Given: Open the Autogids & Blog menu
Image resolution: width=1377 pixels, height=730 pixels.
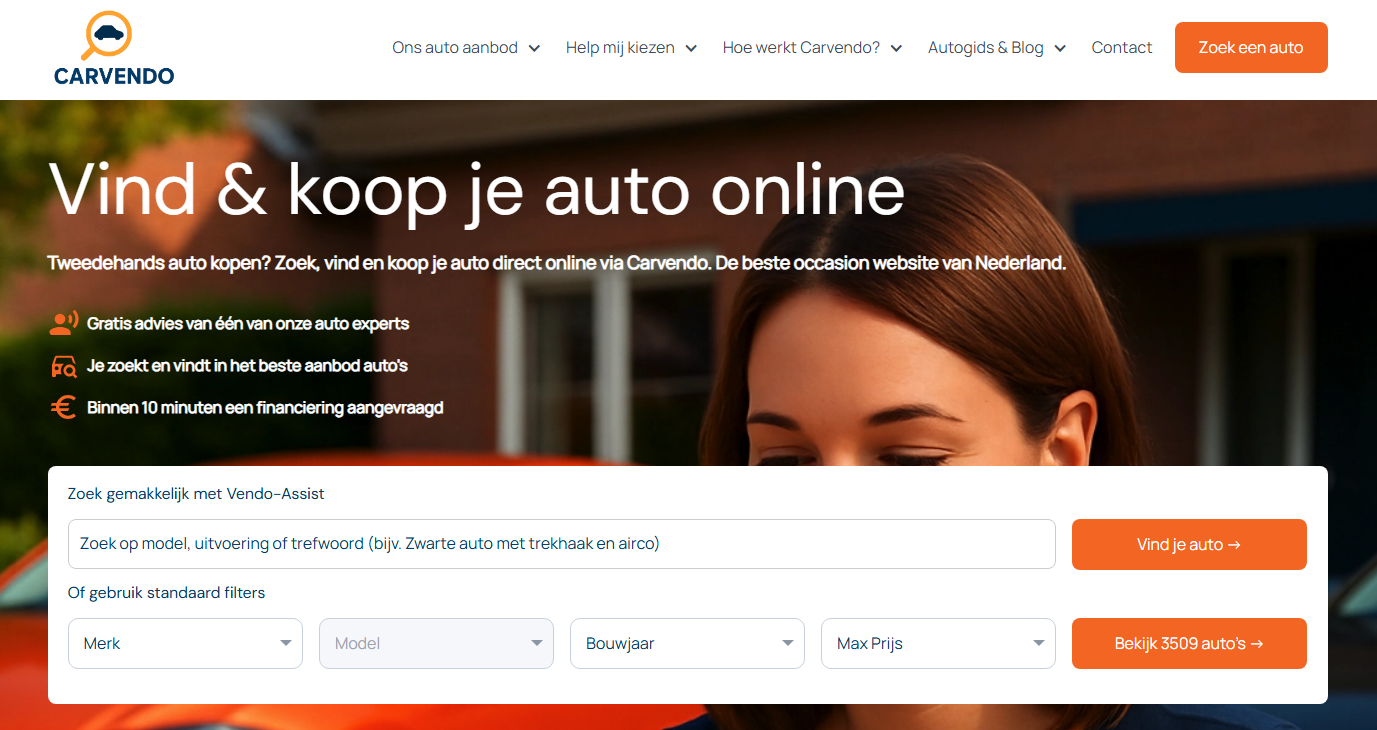Looking at the screenshot, I should (985, 48).
